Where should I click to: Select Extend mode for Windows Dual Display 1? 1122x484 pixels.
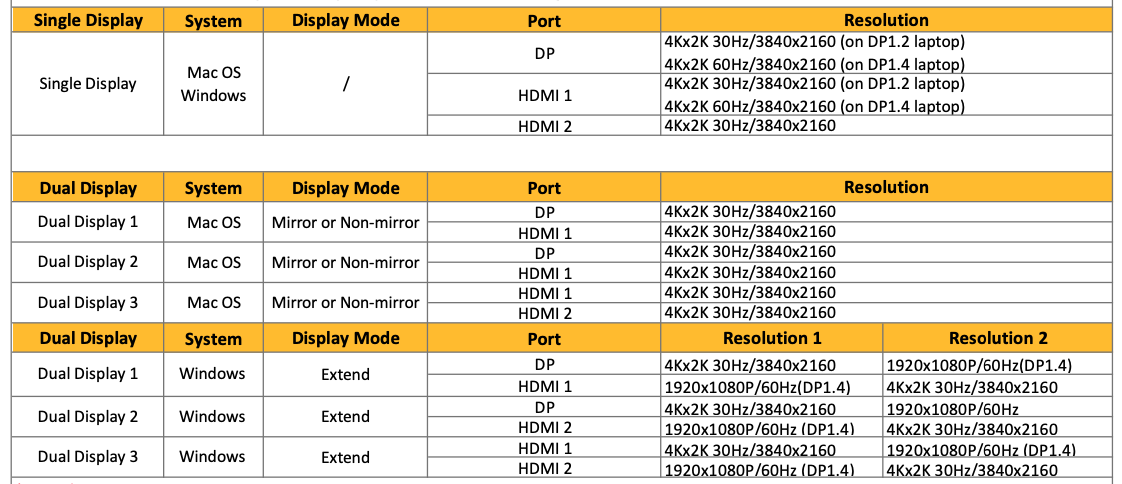click(346, 374)
